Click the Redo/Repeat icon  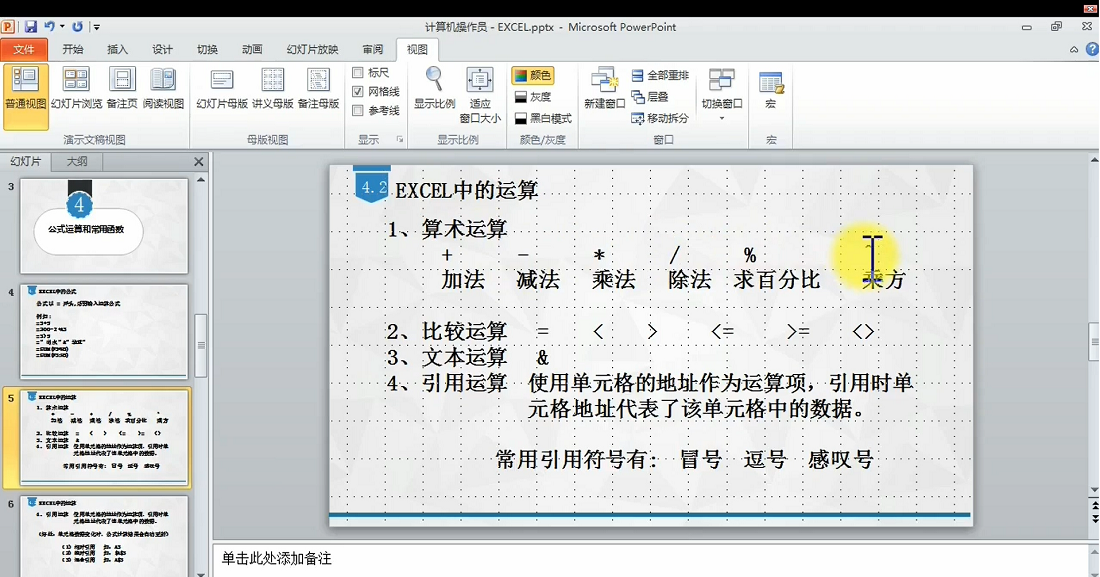(77, 27)
